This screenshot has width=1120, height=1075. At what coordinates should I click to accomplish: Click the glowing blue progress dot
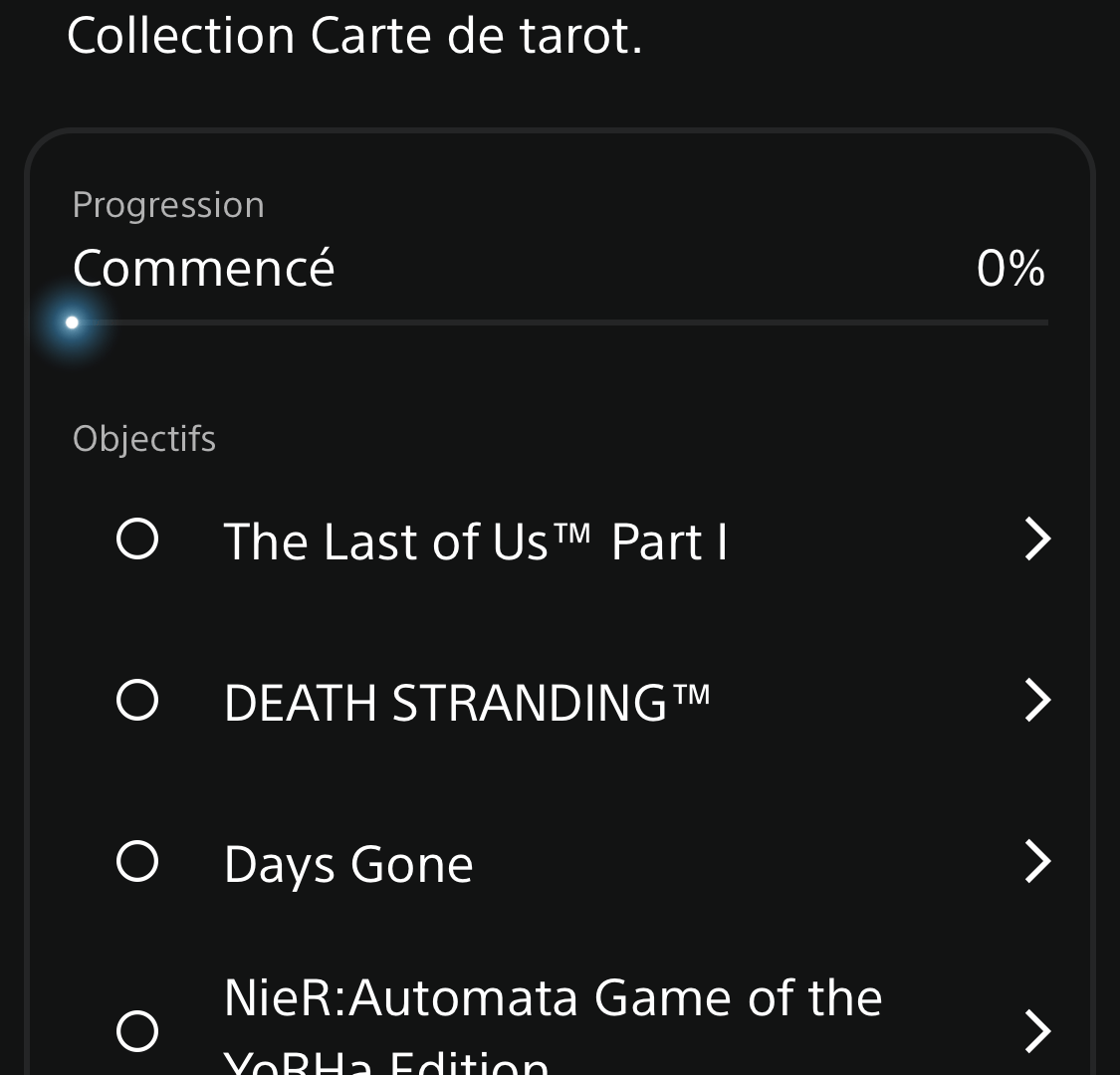[x=72, y=322]
